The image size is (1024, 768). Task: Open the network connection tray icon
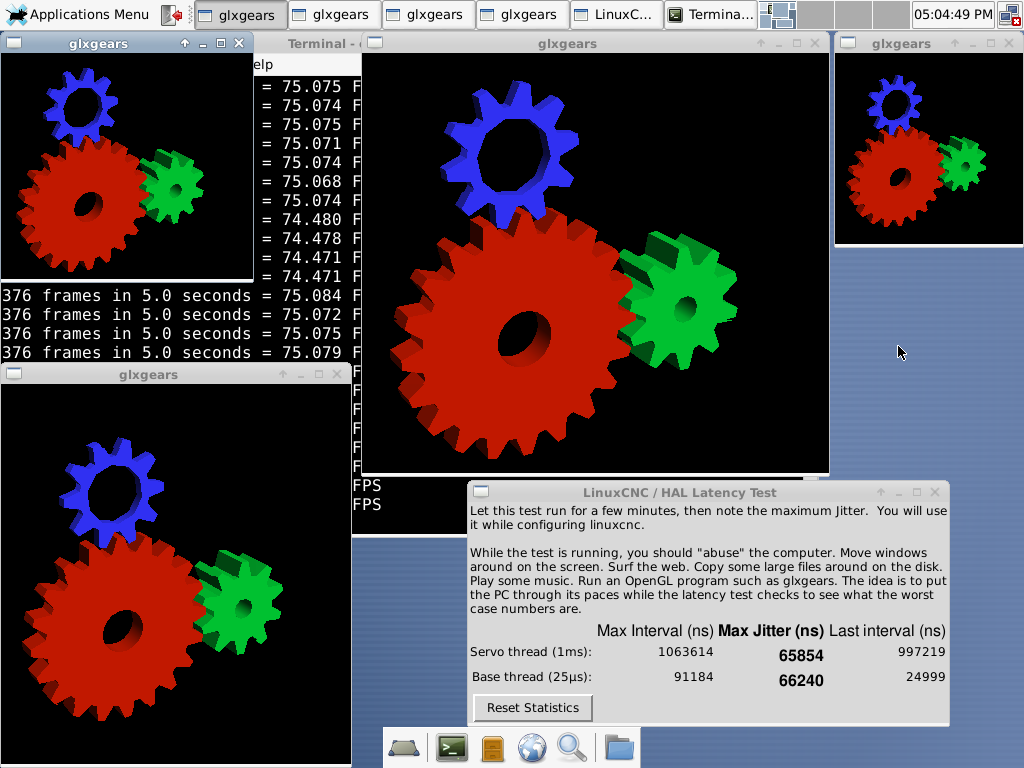pos(1010,15)
